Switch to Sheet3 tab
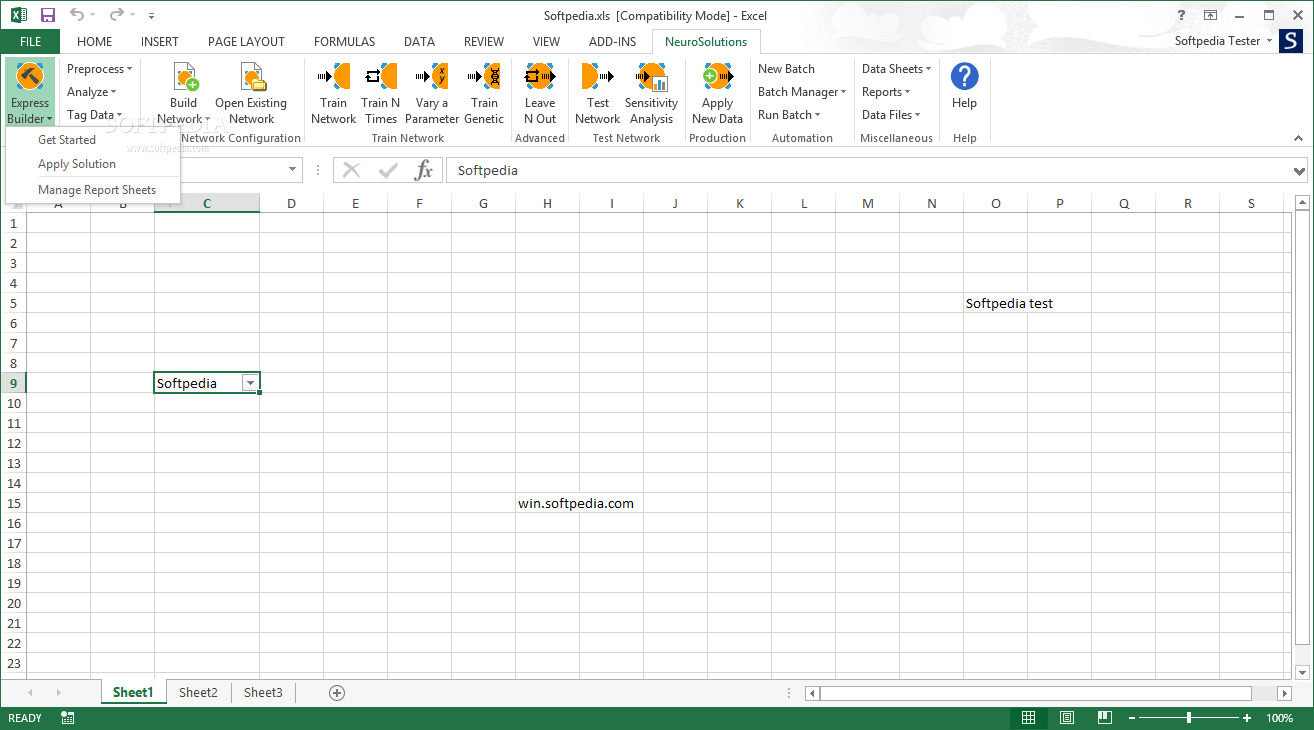The width and height of the screenshot is (1314, 730). 263,692
